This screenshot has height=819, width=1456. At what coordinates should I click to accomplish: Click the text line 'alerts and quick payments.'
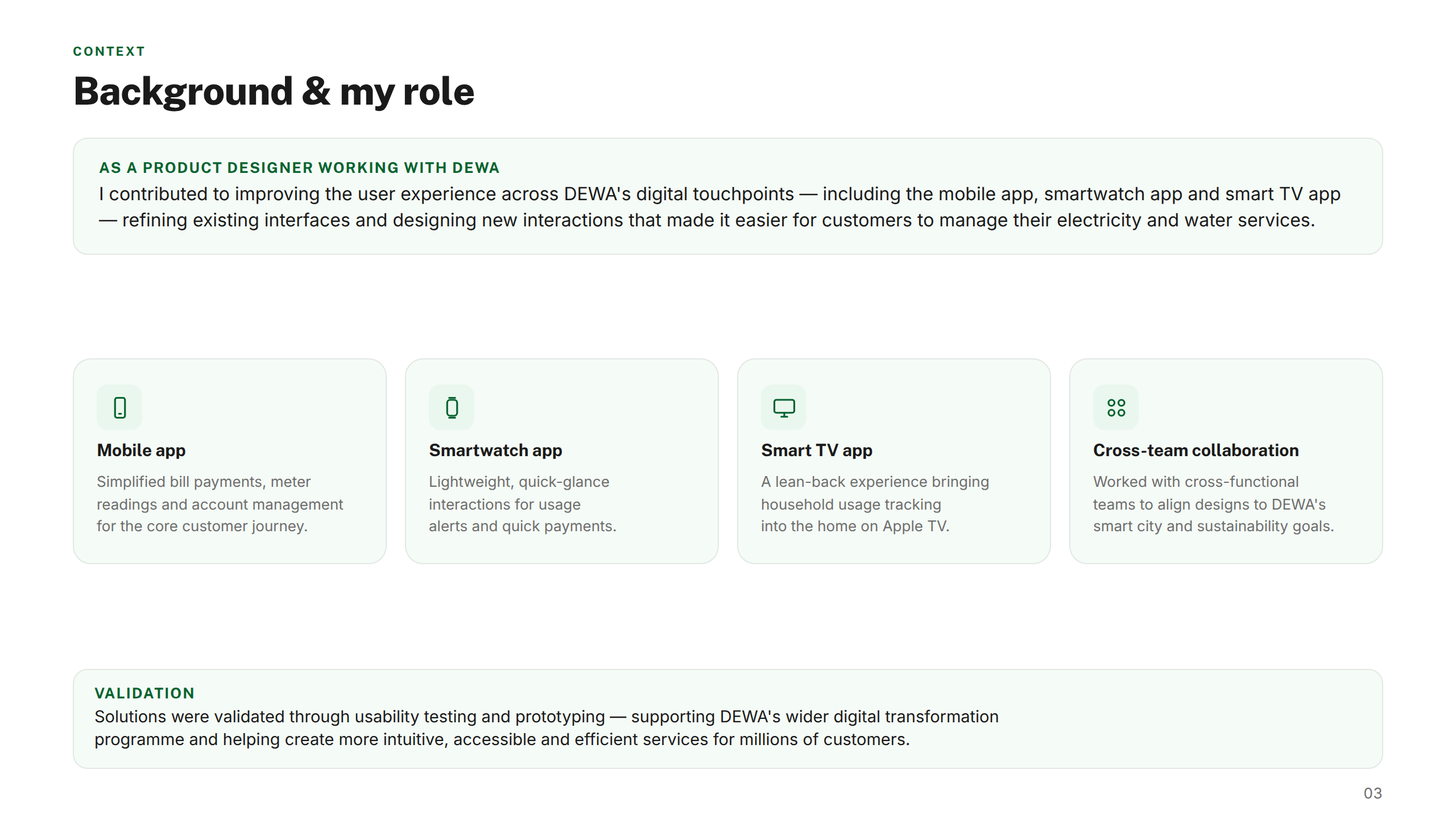point(523,526)
